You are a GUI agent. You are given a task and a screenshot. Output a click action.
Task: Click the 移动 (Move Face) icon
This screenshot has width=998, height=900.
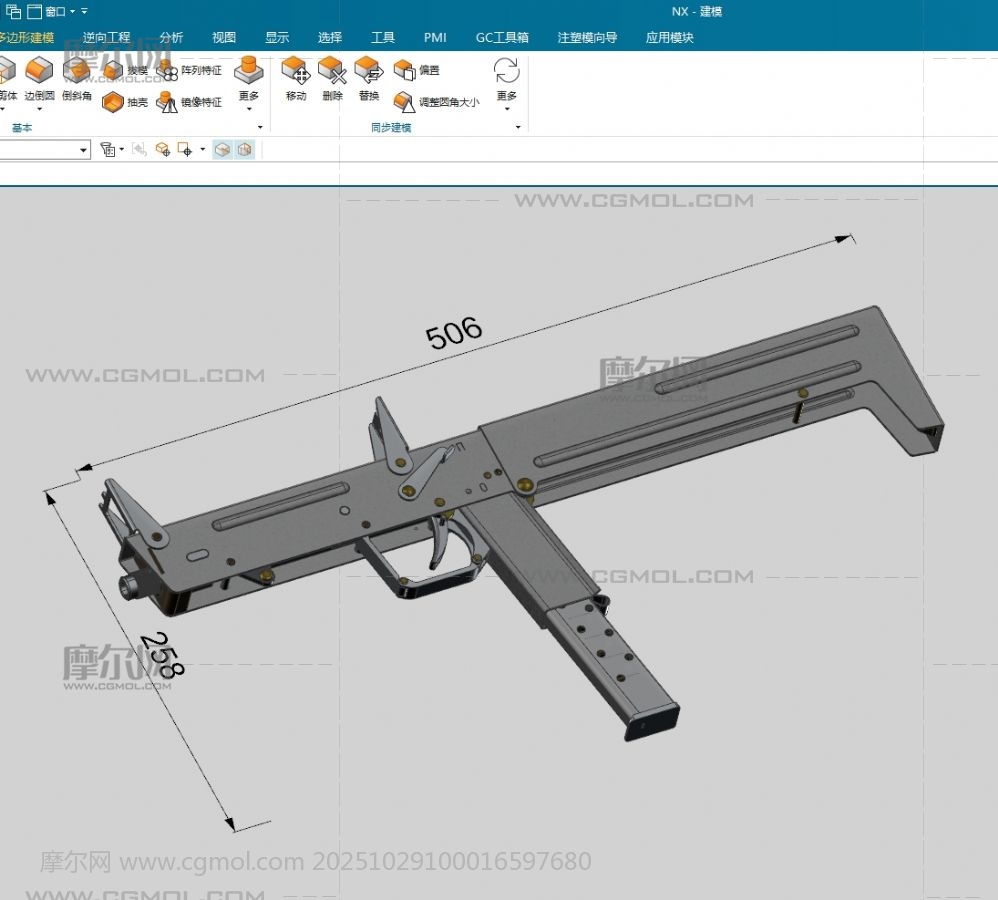(x=296, y=78)
